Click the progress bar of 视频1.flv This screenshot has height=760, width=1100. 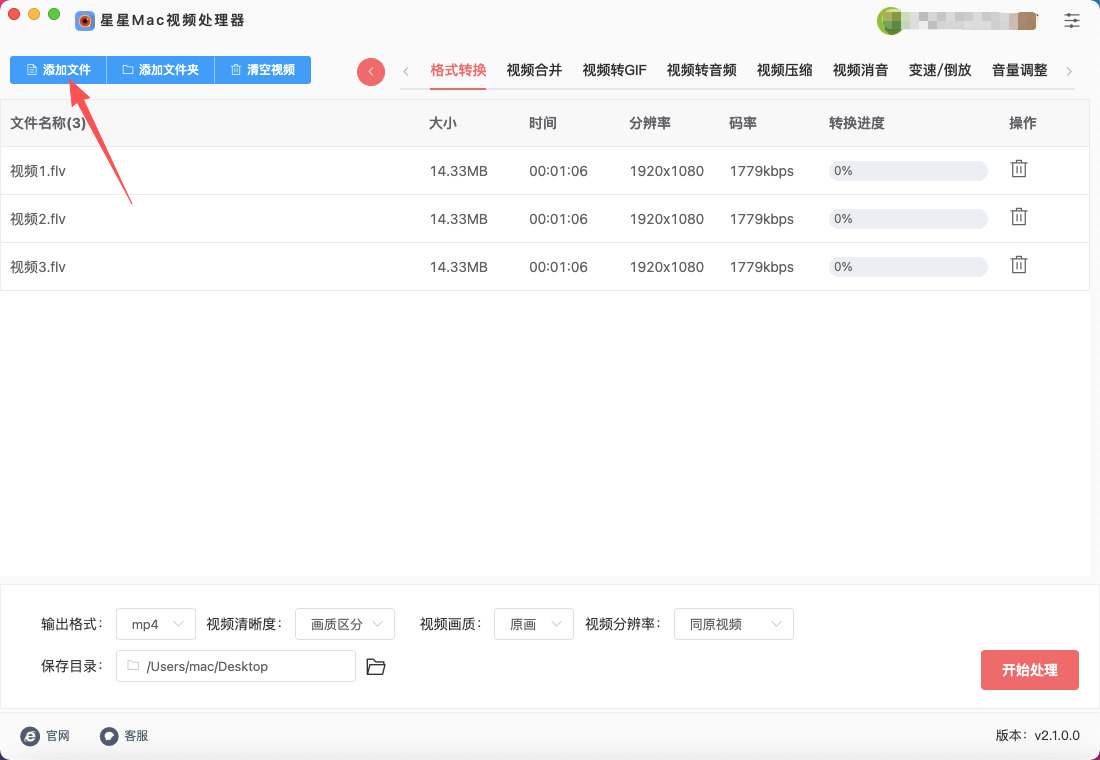(908, 171)
